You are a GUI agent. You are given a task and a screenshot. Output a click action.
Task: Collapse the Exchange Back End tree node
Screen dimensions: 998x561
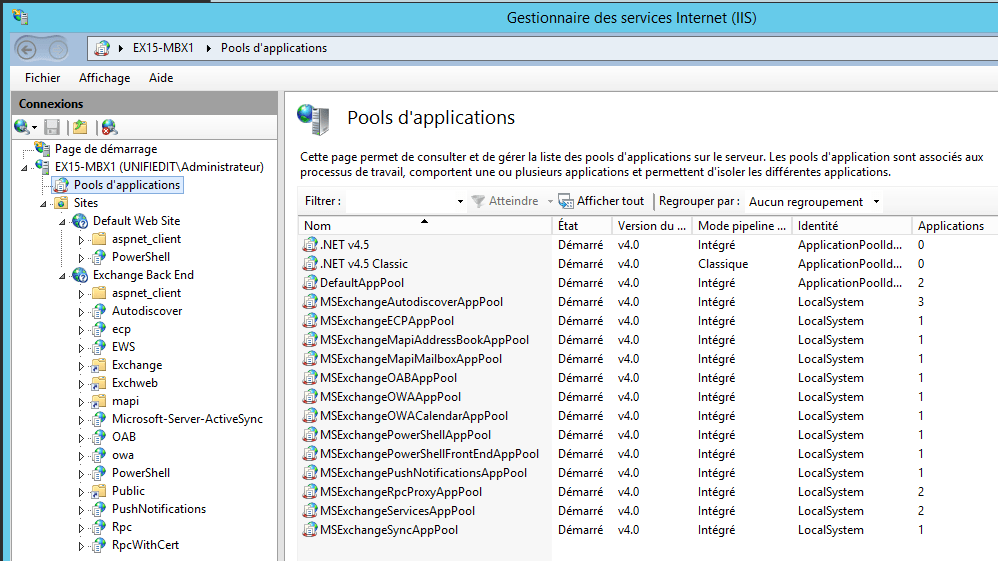pyautogui.click(x=63, y=275)
